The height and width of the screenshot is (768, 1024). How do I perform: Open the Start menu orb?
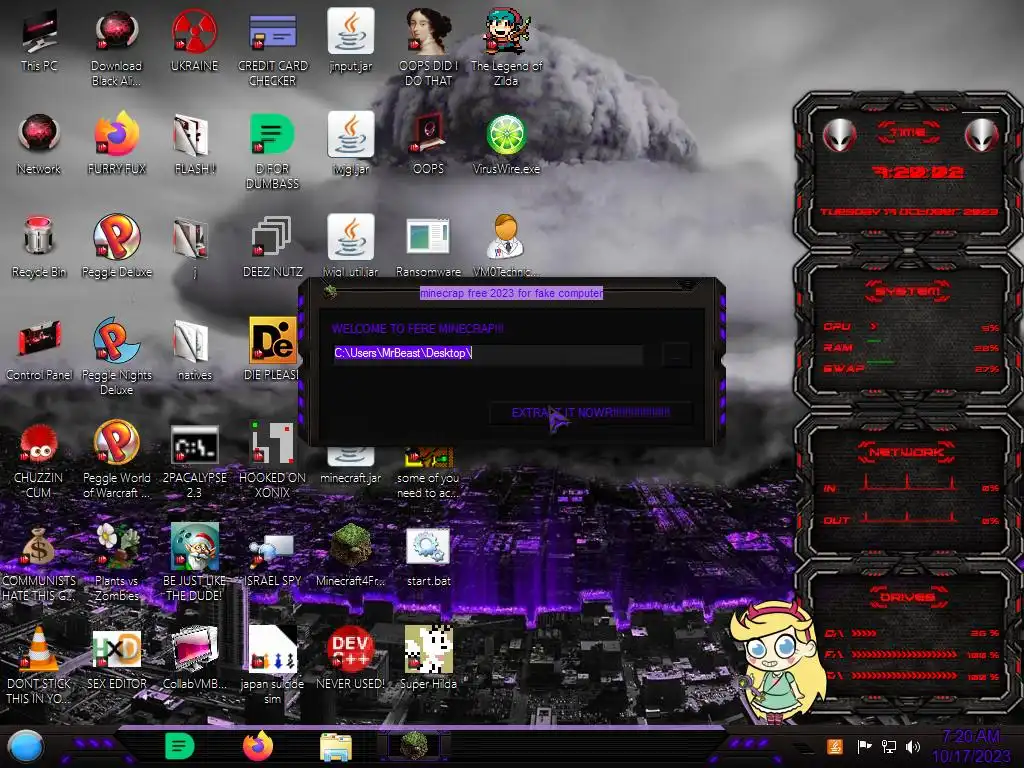[x=25, y=746]
